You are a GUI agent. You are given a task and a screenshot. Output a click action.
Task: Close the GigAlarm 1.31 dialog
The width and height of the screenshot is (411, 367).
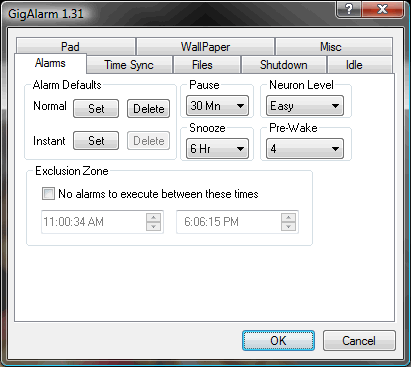click(x=383, y=9)
